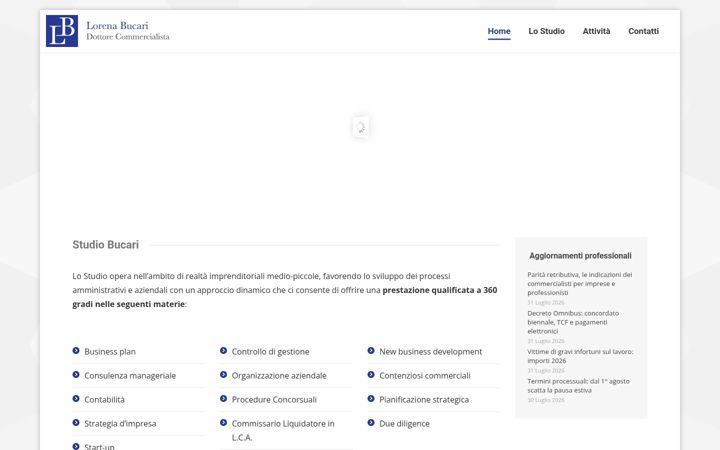The width and height of the screenshot is (720, 450).
Task: Click the bullet icon beside Business plan
Action: click(x=76, y=351)
